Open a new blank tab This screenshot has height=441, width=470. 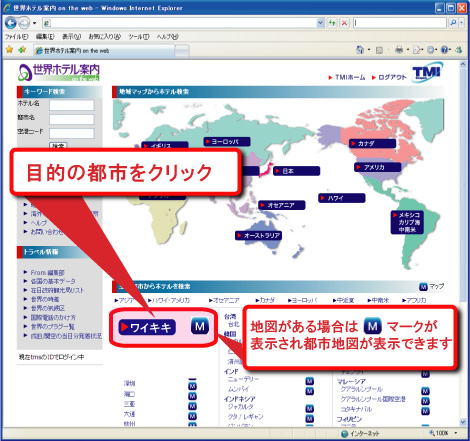click(182, 51)
